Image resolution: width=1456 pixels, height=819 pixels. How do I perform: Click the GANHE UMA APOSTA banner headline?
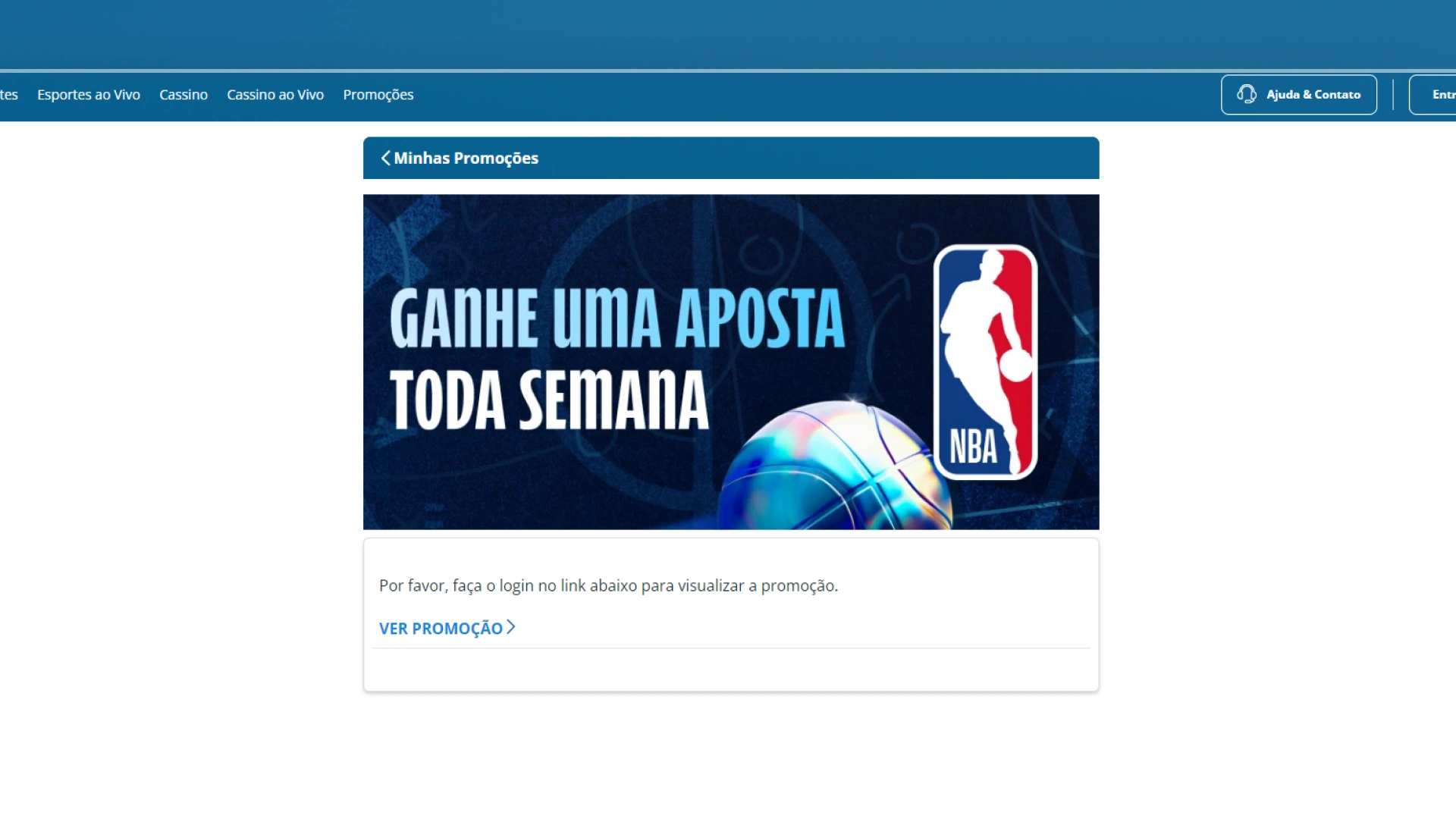coord(616,317)
